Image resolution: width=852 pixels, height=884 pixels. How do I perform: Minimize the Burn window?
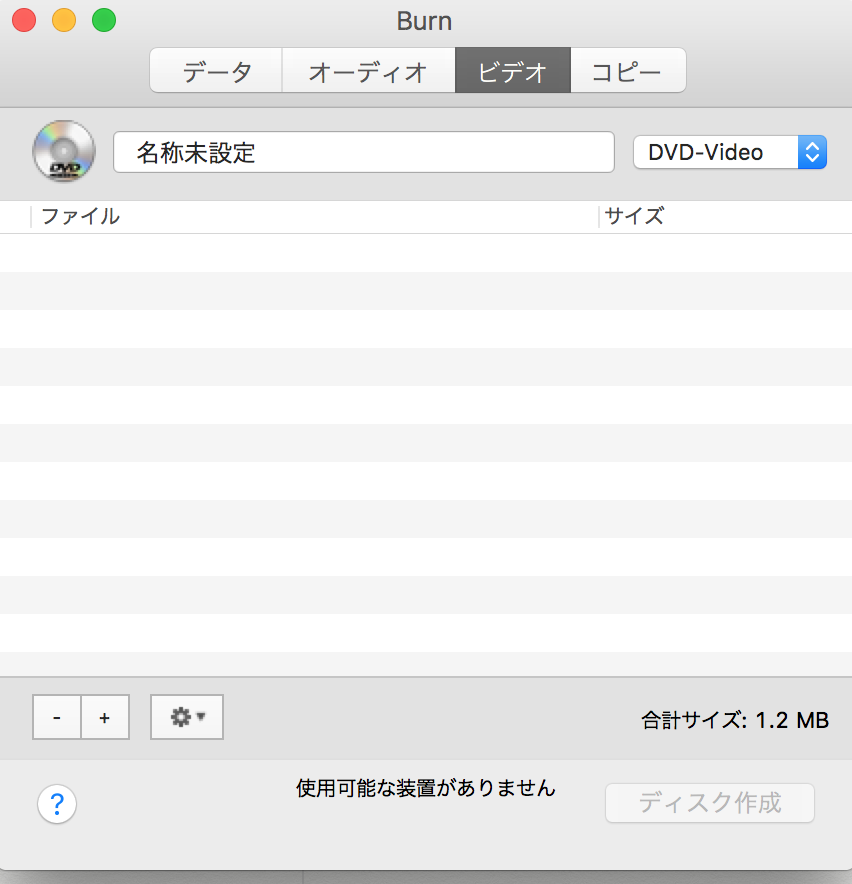click(x=64, y=20)
